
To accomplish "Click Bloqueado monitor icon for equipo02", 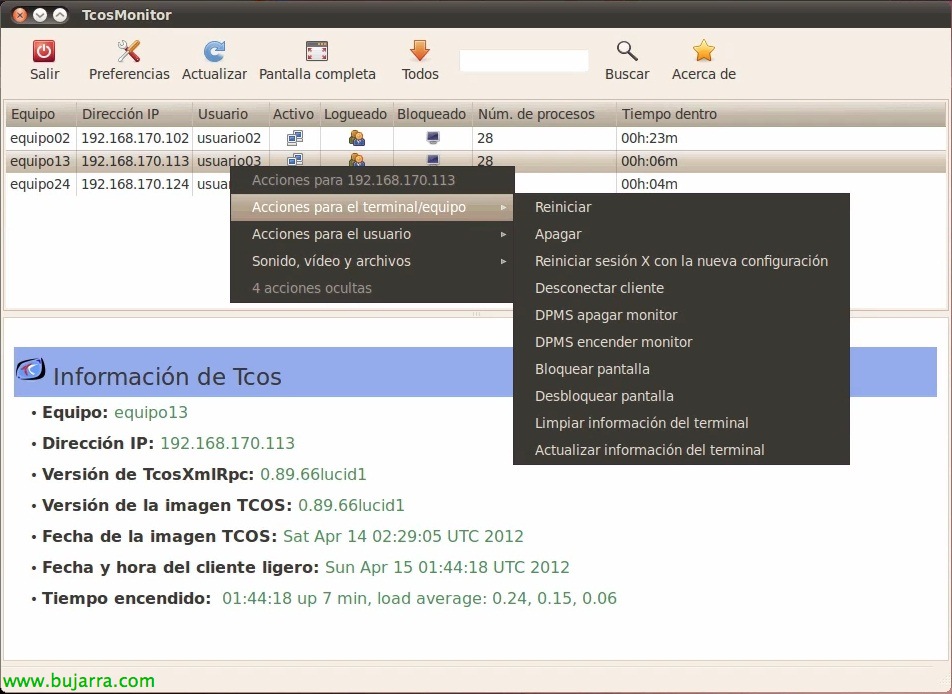I will [x=432, y=138].
